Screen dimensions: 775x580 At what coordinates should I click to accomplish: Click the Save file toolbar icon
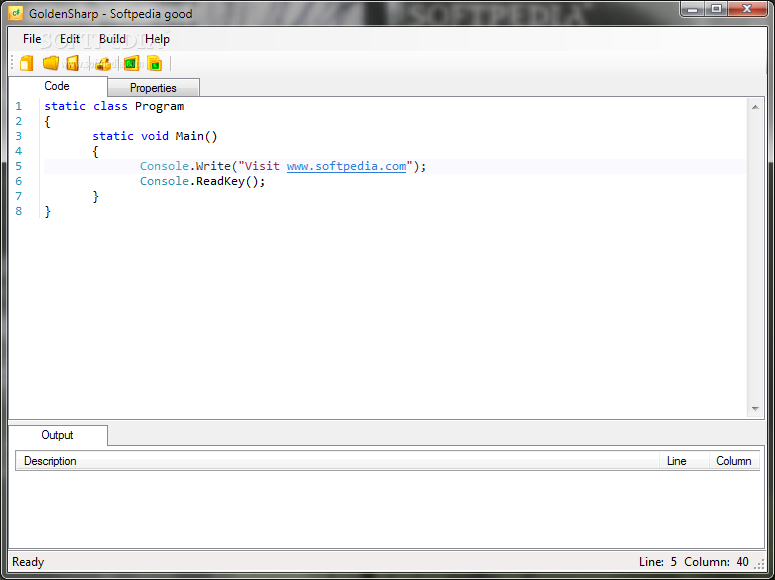[x=73, y=63]
